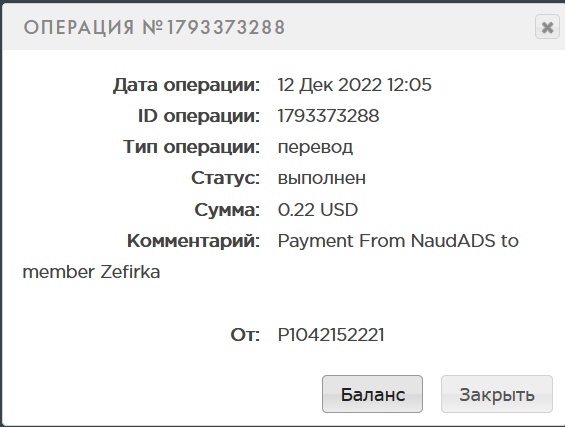This screenshot has height=427, width=565.
Task: Click the Дата операции label
Action: (x=186, y=85)
